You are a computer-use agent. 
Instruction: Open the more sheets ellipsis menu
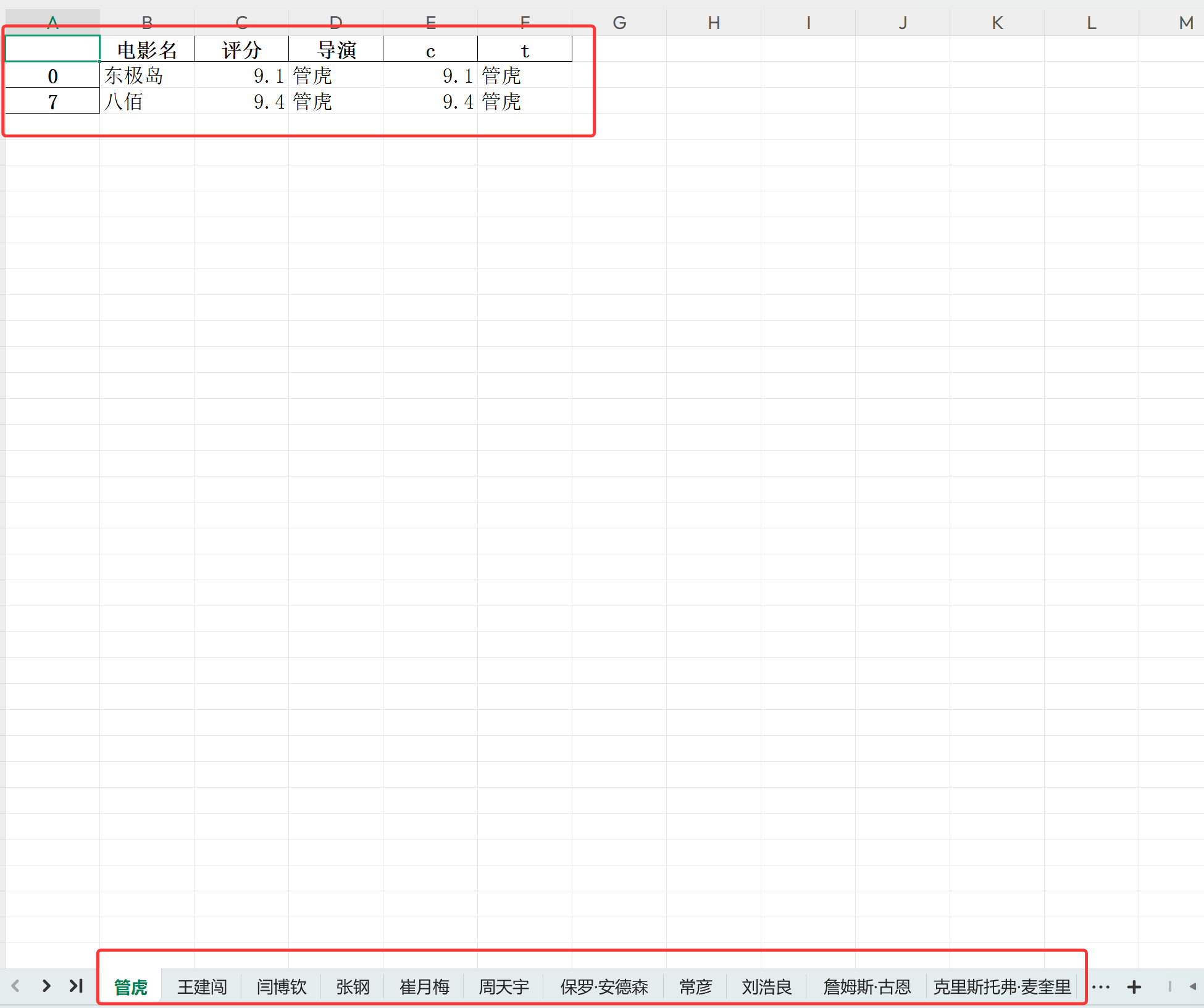[1100, 987]
